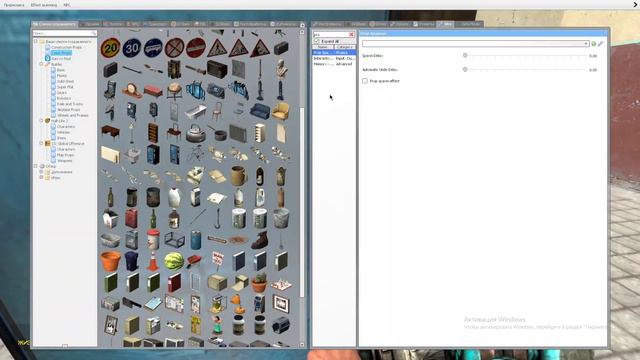Click the prop grid vertical scrollbar
The width and height of the screenshot is (640, 360).
pyautogui.click(x=302, y=202)
